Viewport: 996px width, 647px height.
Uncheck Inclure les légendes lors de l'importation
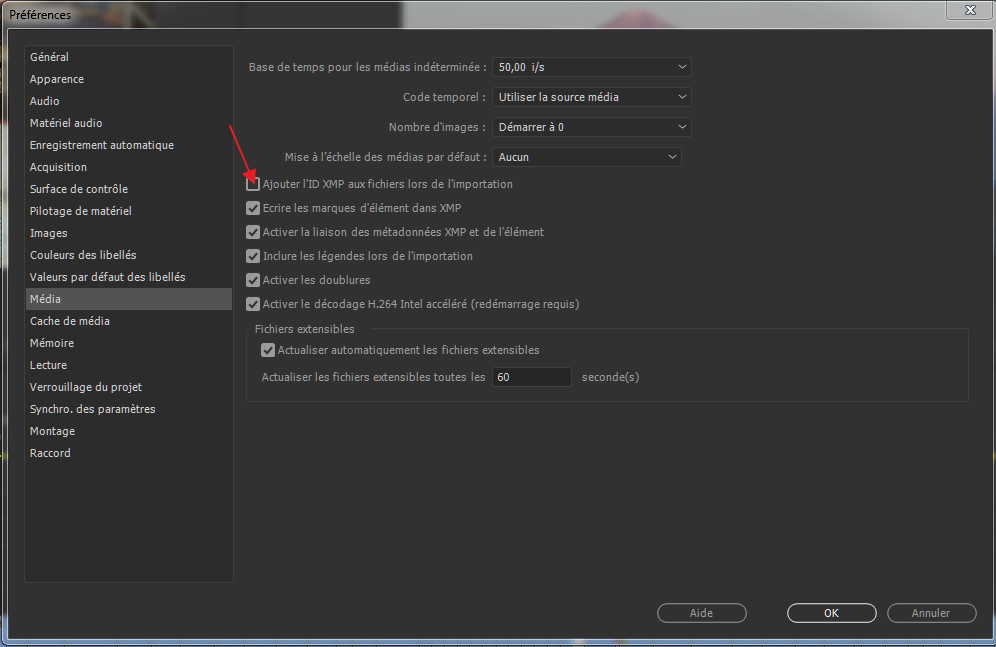253,257
